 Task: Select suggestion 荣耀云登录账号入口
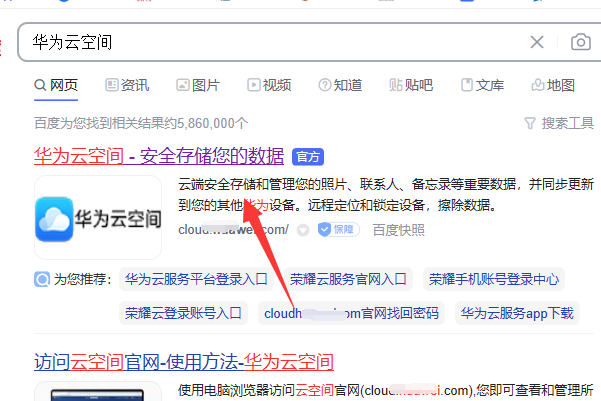183,313
